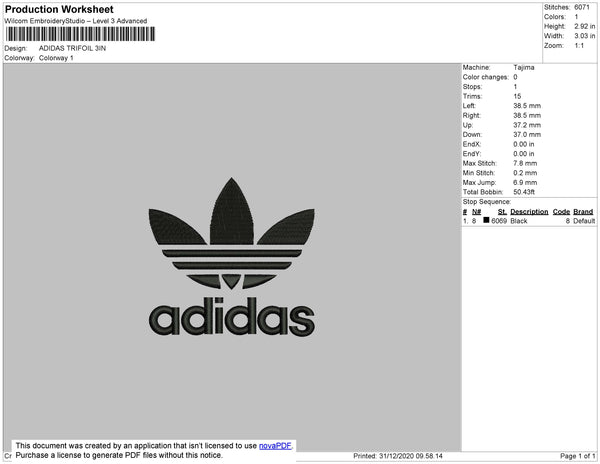Click the Down value '37.0 mm'
Image resolution: width=600 pixels, height=464 pixels.
[x=527, y=135]
